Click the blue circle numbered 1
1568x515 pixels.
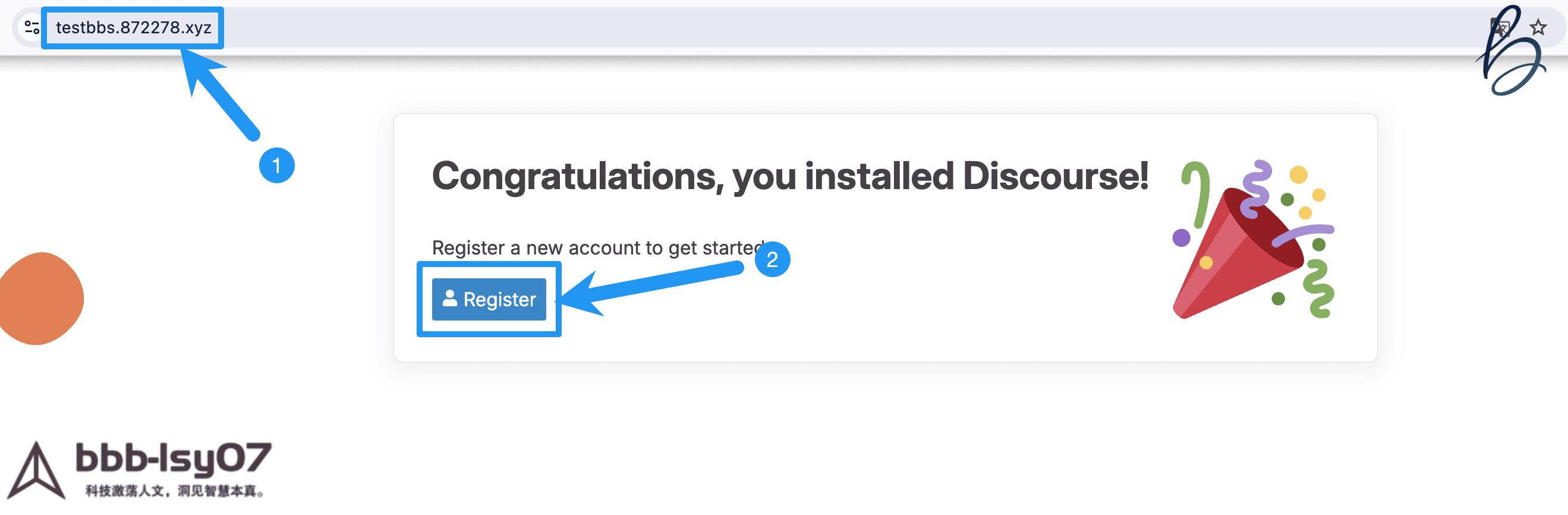tap(277, 165)
